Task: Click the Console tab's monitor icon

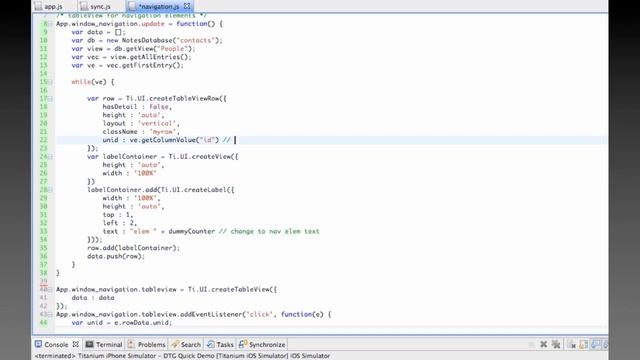Action: [38, 344]
